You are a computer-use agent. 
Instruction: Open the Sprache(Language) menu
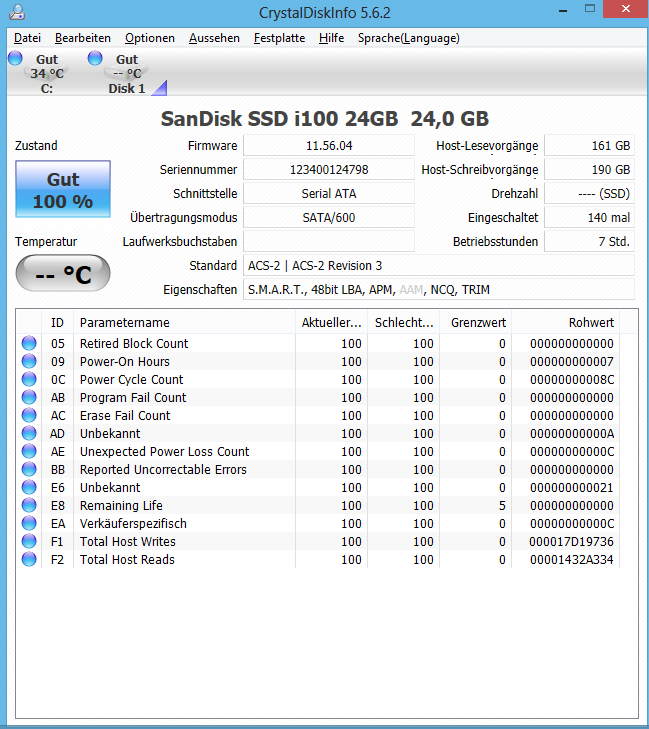[x=409, y=38]
